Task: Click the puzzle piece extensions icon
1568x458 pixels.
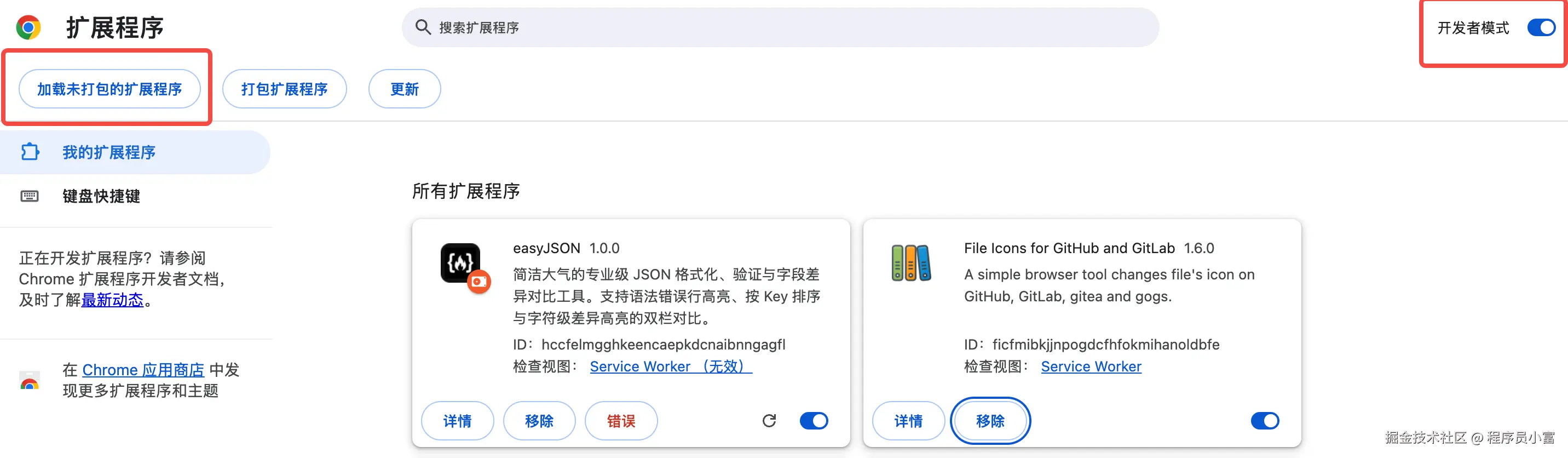Action: point(30,152)
